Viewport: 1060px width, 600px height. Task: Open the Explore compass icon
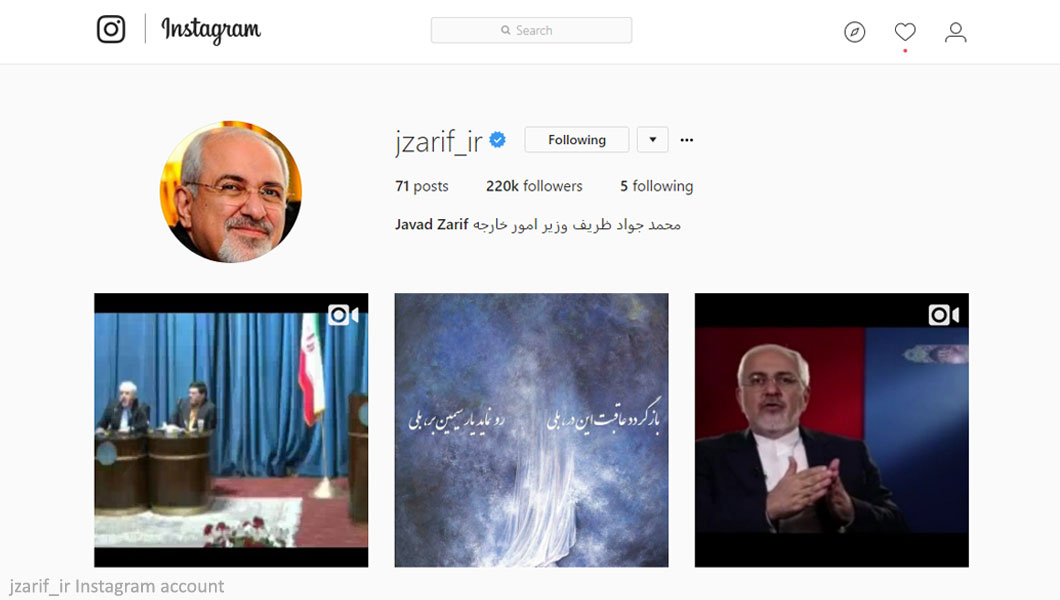click(854, 32)
